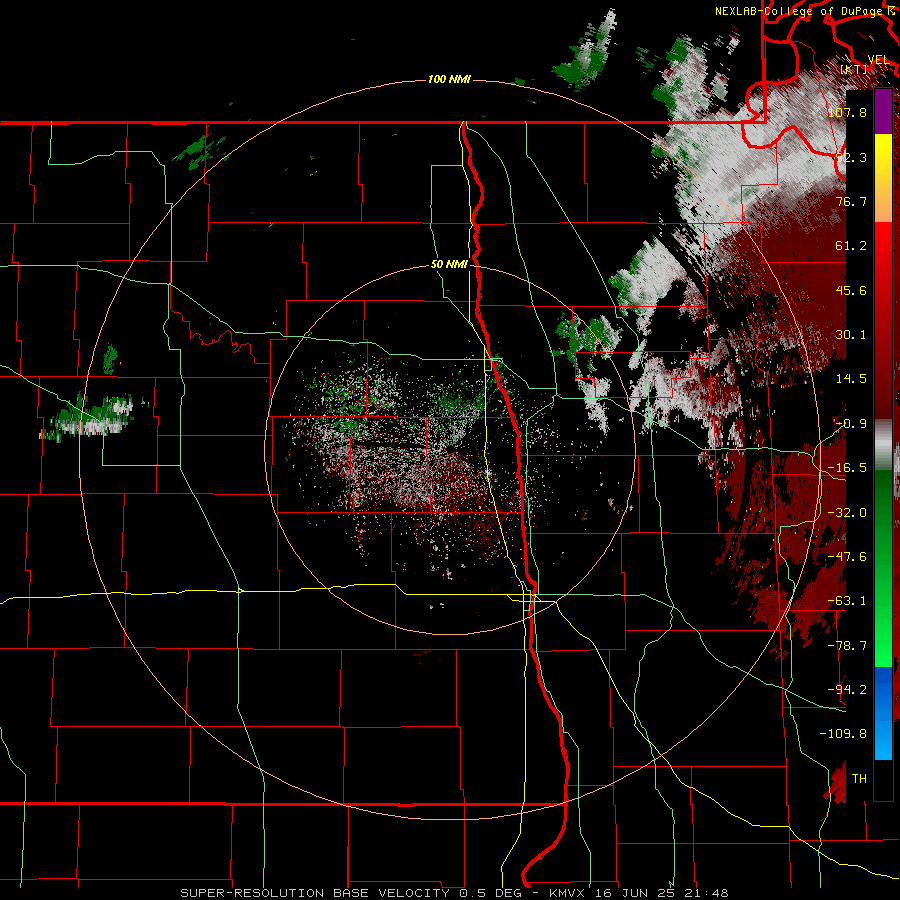Screen dimensions: 900x900
Task: Pick the purple segment of the color bar
Action: click(x=883, y=111)
